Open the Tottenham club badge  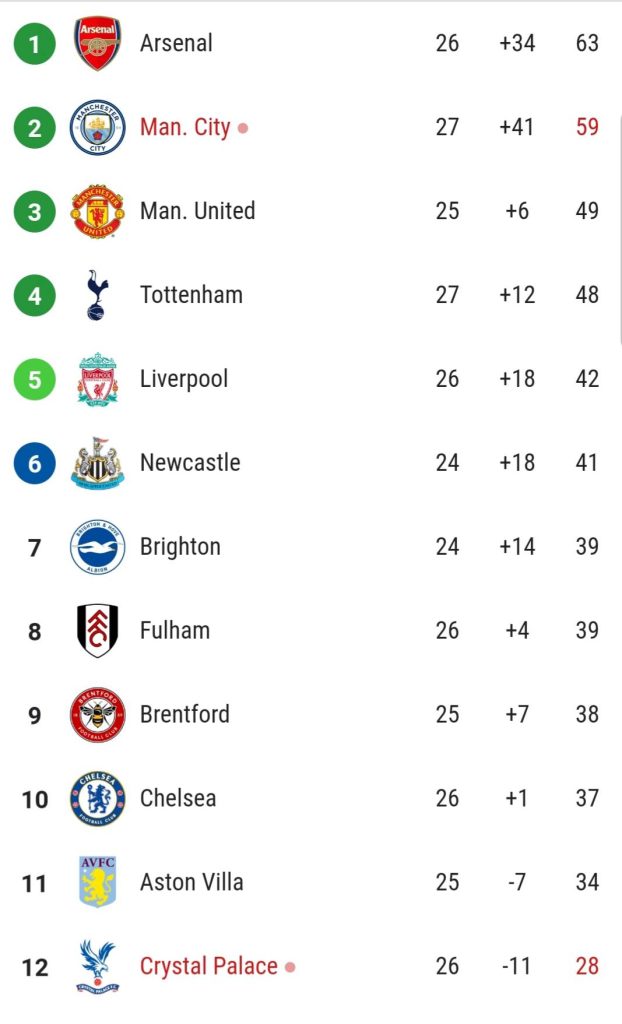pyautogui.click(x=95, y=295)
